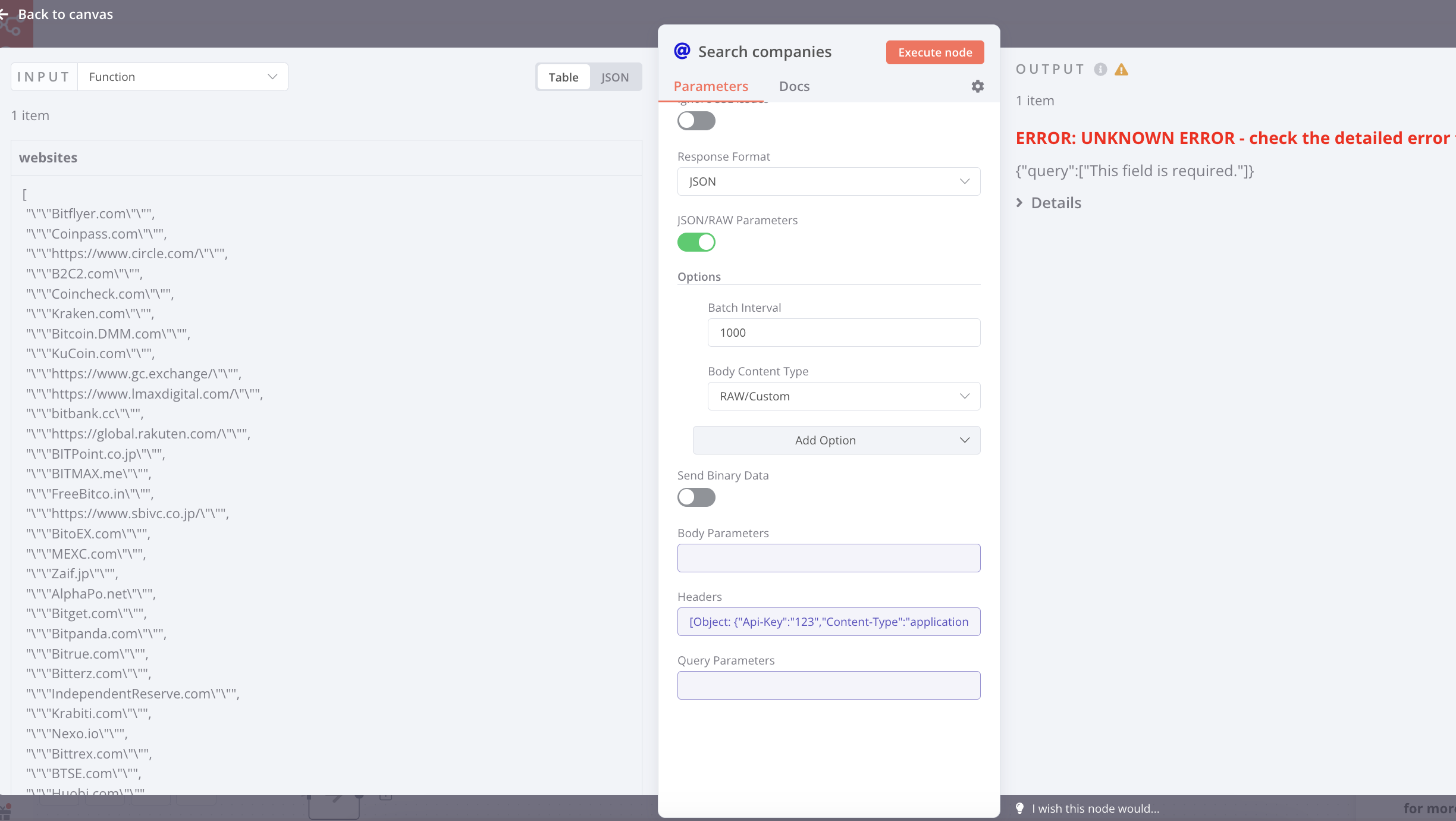The width and height of the screenshot is (1456, 821).
Task: Click the back arrow to canvas
Action: click(x=5, y=14)
